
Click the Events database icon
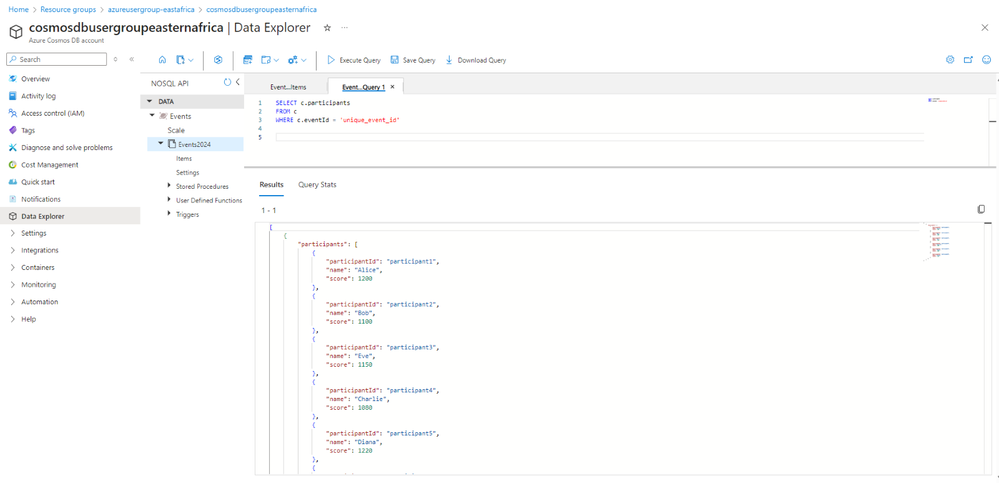pyautogui.click(x=163, y=116)
